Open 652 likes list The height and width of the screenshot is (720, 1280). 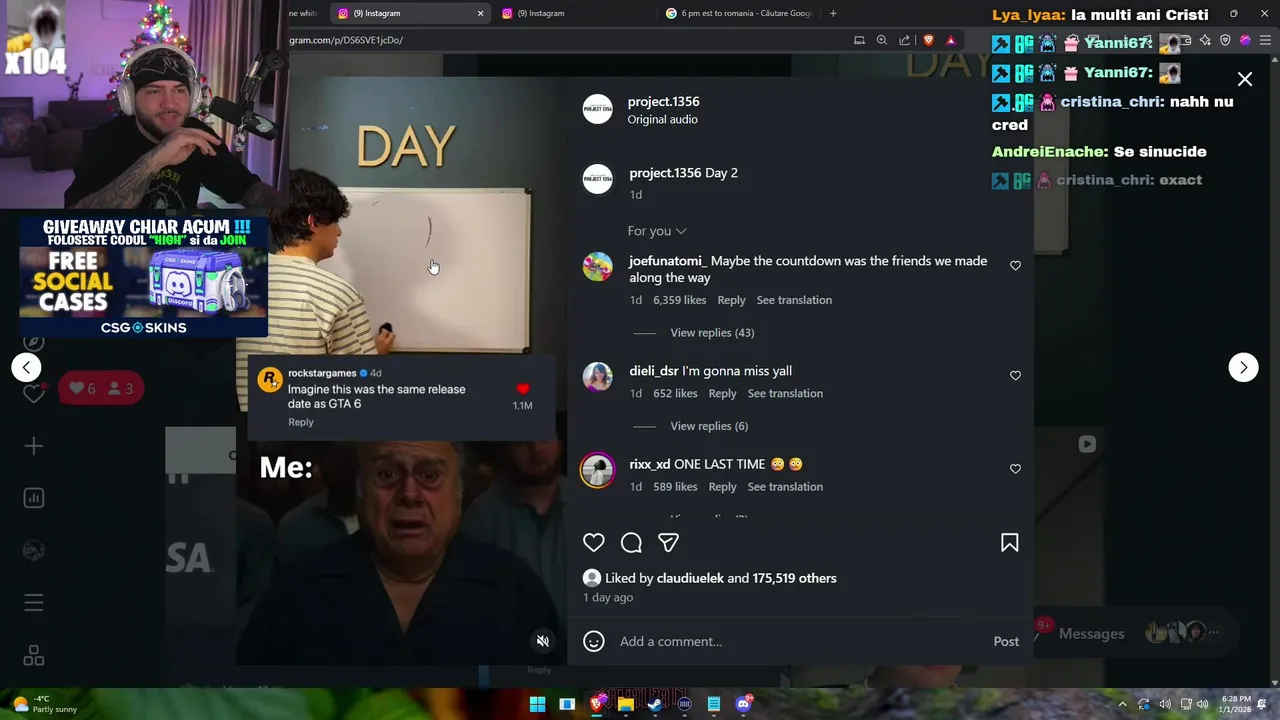(x=675, y=394)
